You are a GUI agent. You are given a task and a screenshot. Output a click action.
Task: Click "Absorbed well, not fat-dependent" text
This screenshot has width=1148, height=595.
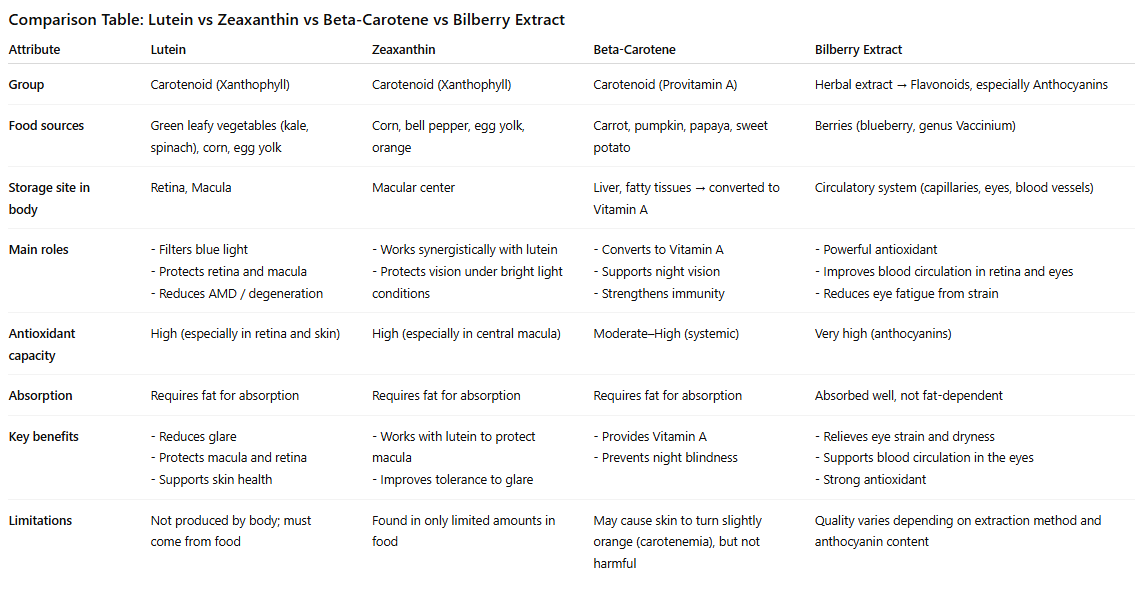909,396
